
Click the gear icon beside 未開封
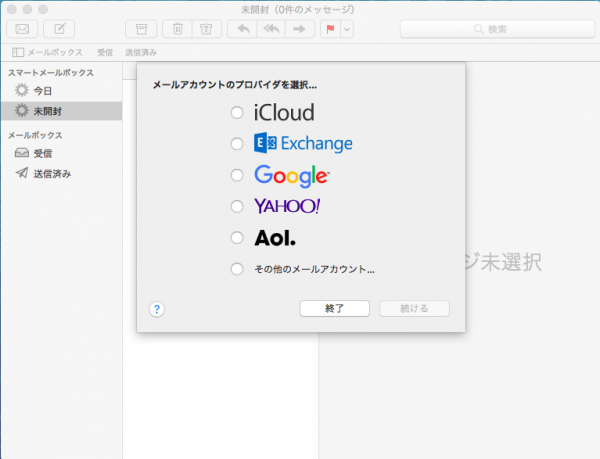pyautogui.click(x=22, y=111)
